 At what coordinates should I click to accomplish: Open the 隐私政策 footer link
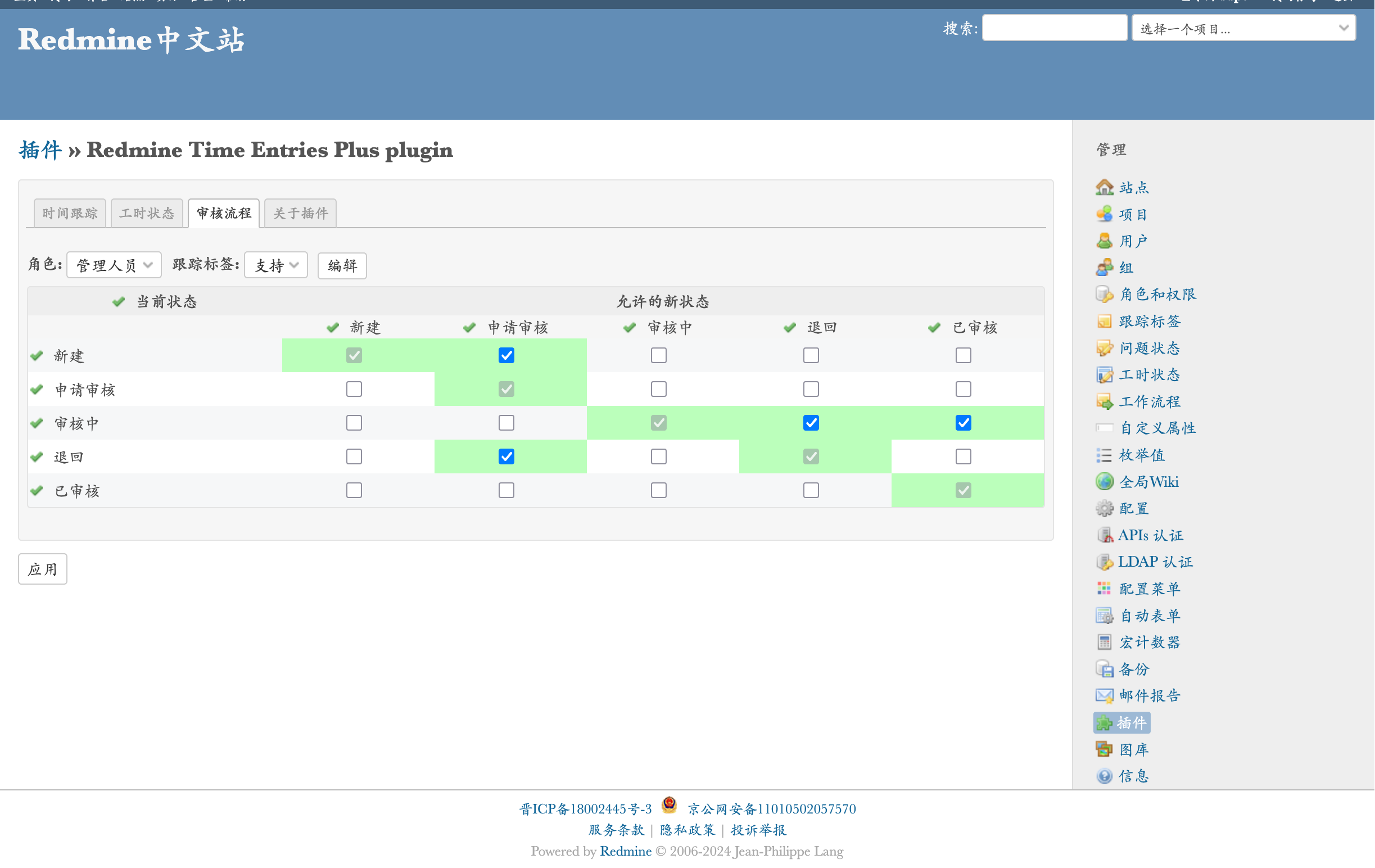coord(687,830)
